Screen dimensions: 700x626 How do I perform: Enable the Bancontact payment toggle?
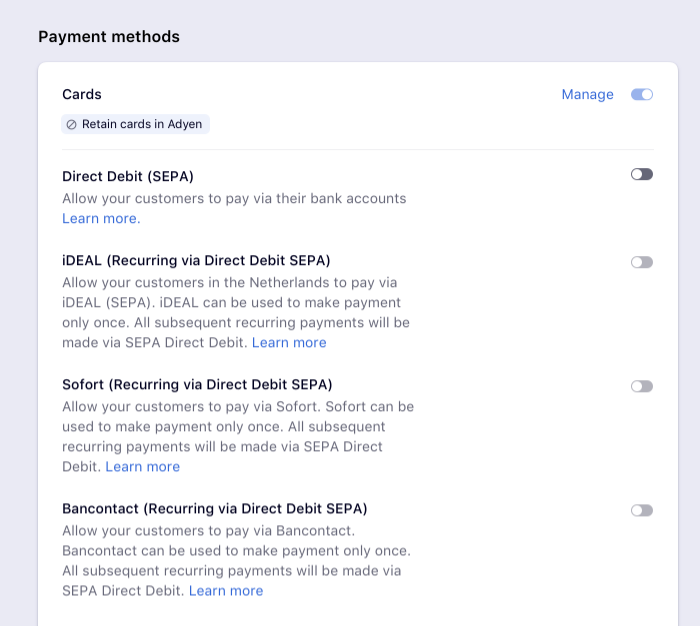(x=641, y=510)
